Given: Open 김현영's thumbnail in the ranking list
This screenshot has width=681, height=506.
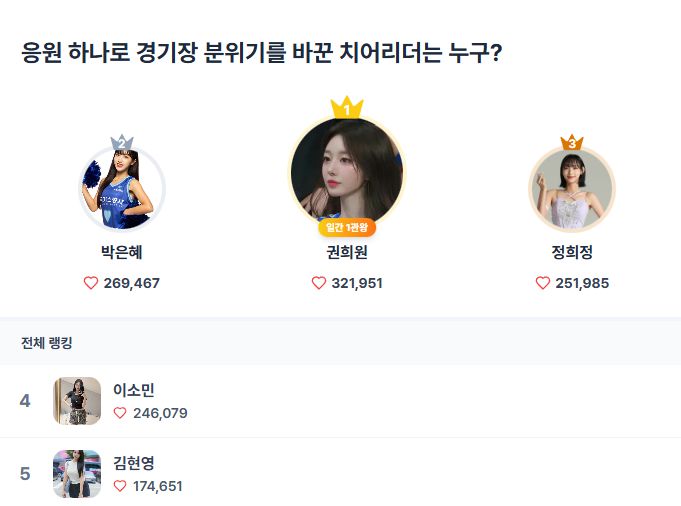Looking at the screenshot, I should [77, 474].
